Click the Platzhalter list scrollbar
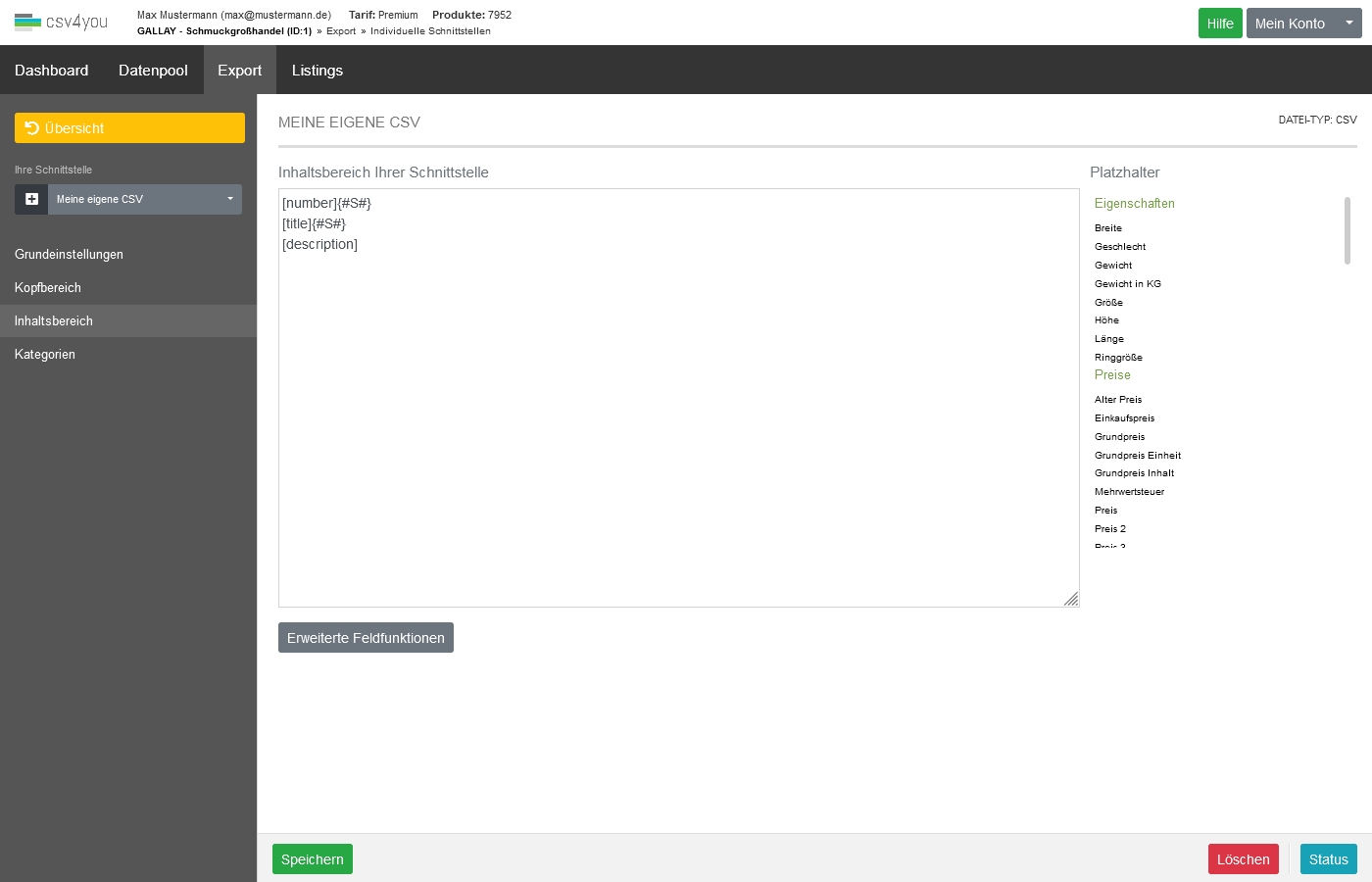1372x882 pixels. [1347, 230]
